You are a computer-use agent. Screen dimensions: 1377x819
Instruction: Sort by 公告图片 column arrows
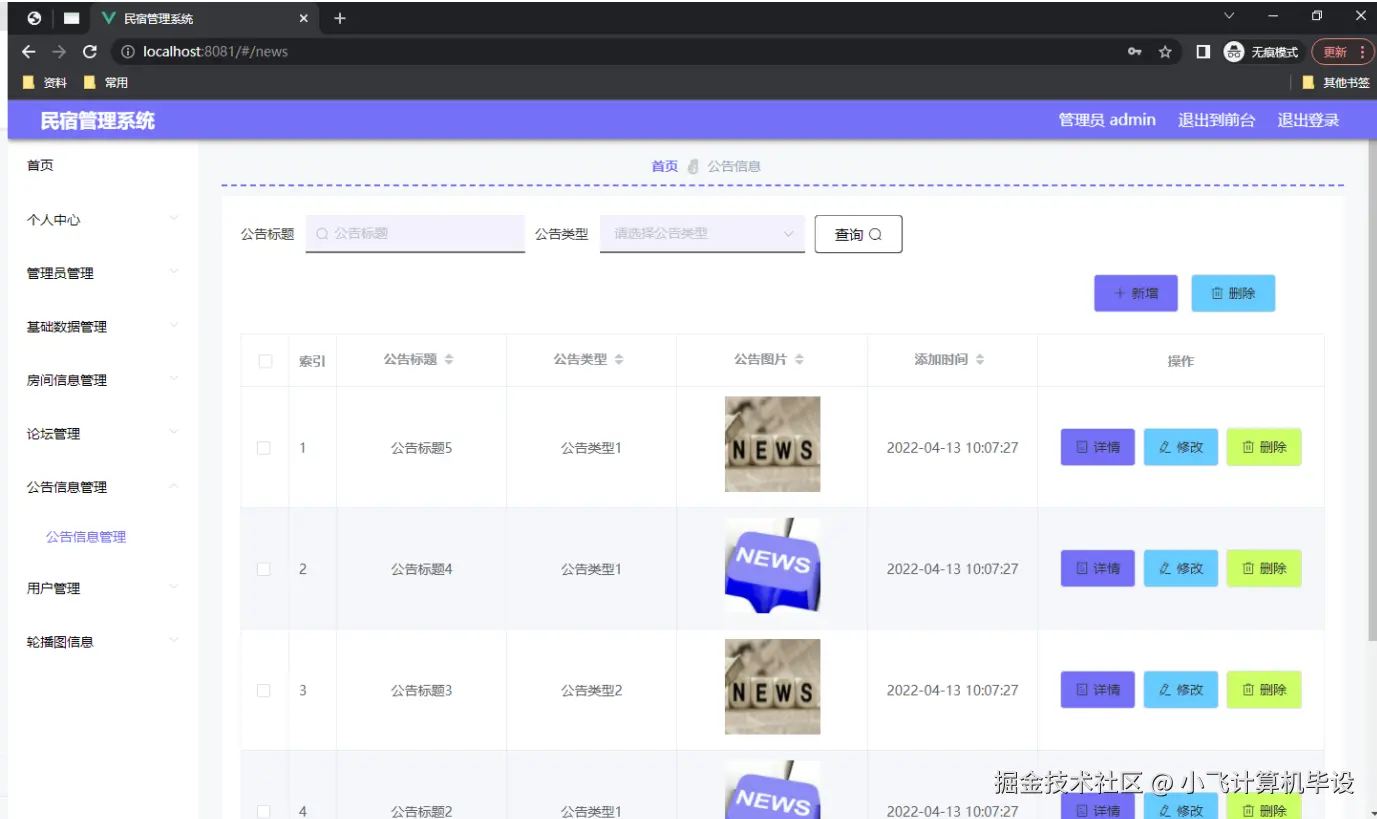tap(799, 359)
